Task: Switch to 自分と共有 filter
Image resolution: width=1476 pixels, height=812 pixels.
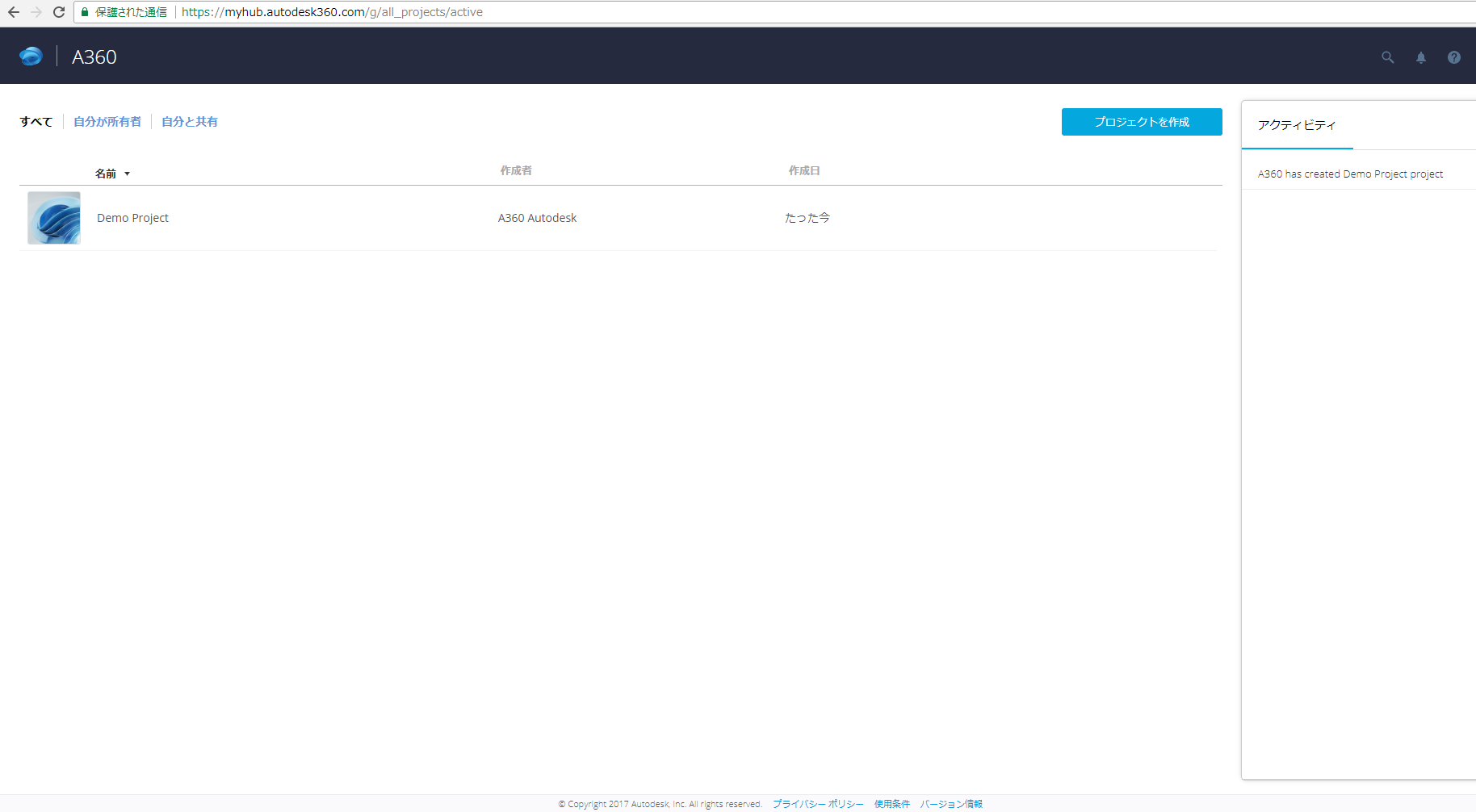Action: click(190, 121)
